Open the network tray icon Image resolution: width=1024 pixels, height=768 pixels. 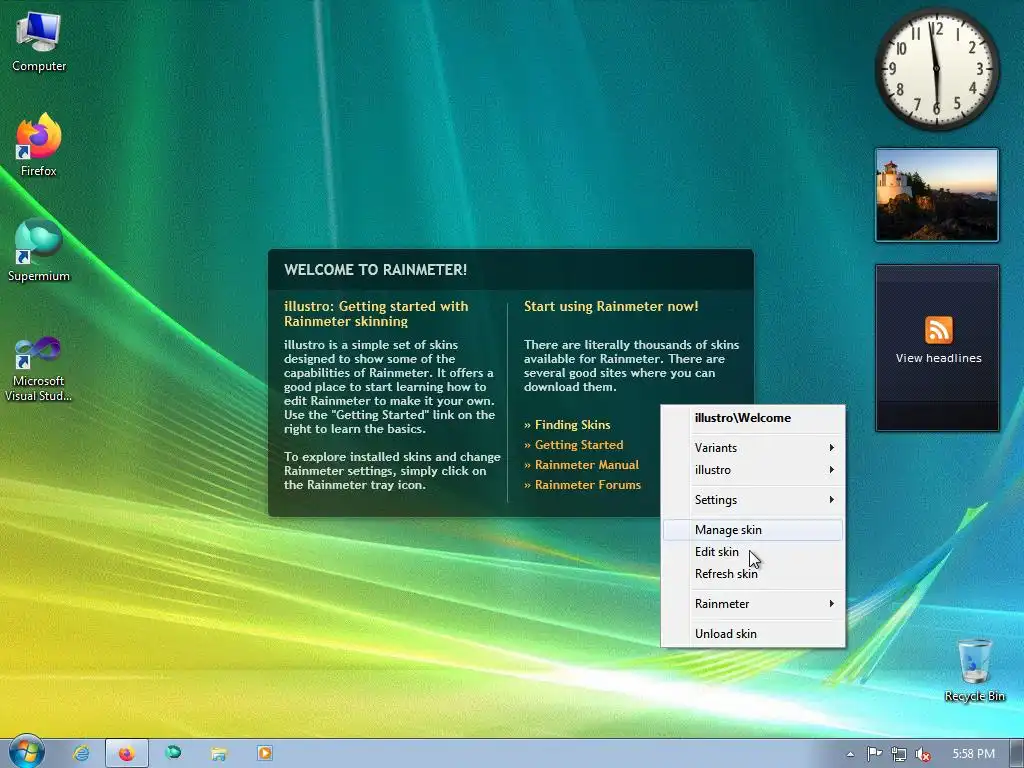pyautogui.click(x=899, y=754)
